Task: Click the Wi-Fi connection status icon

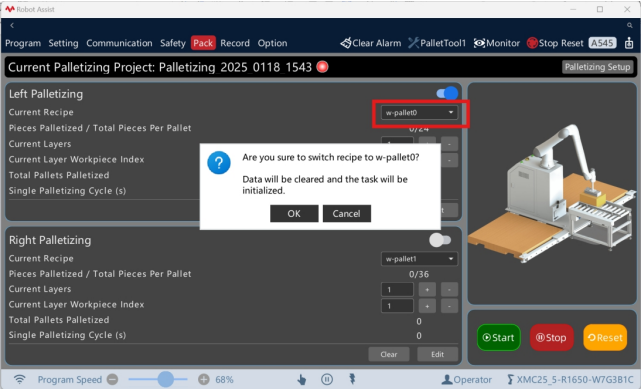Action: 19,379
